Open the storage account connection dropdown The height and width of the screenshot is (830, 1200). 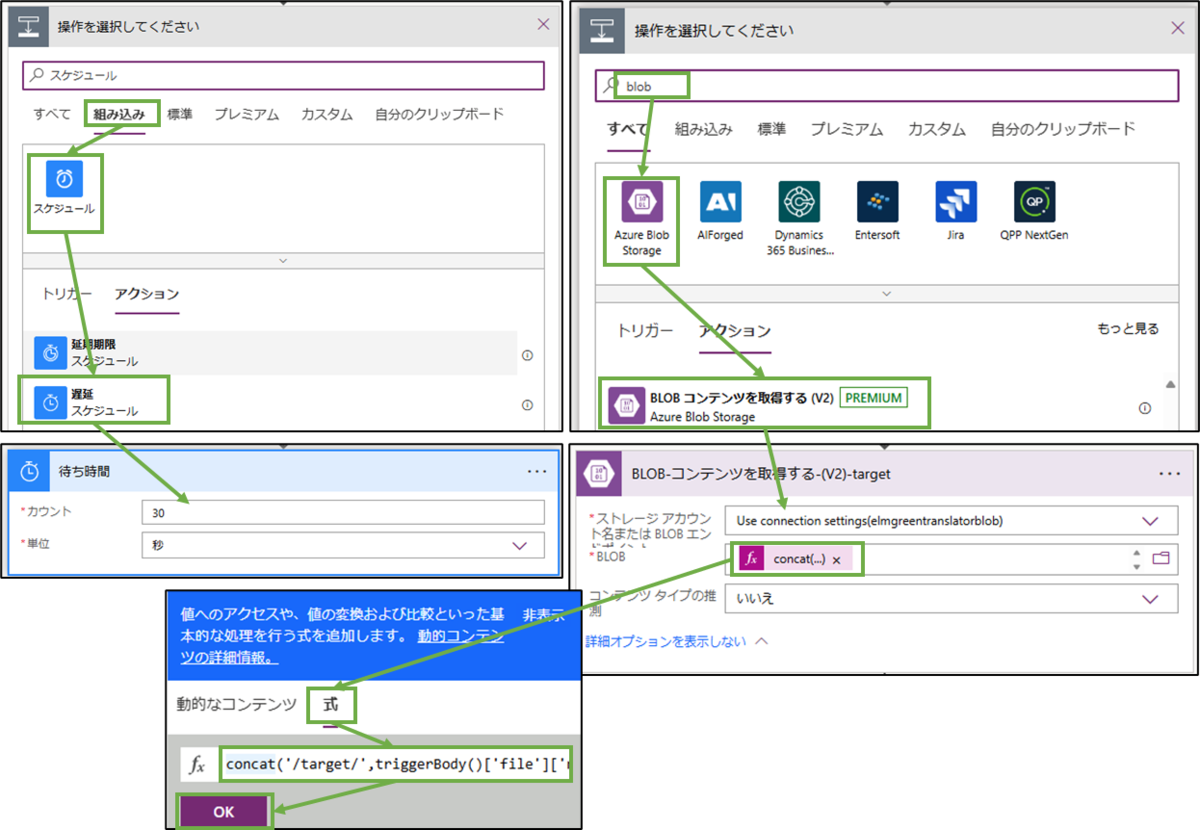(x=950, y=521)
